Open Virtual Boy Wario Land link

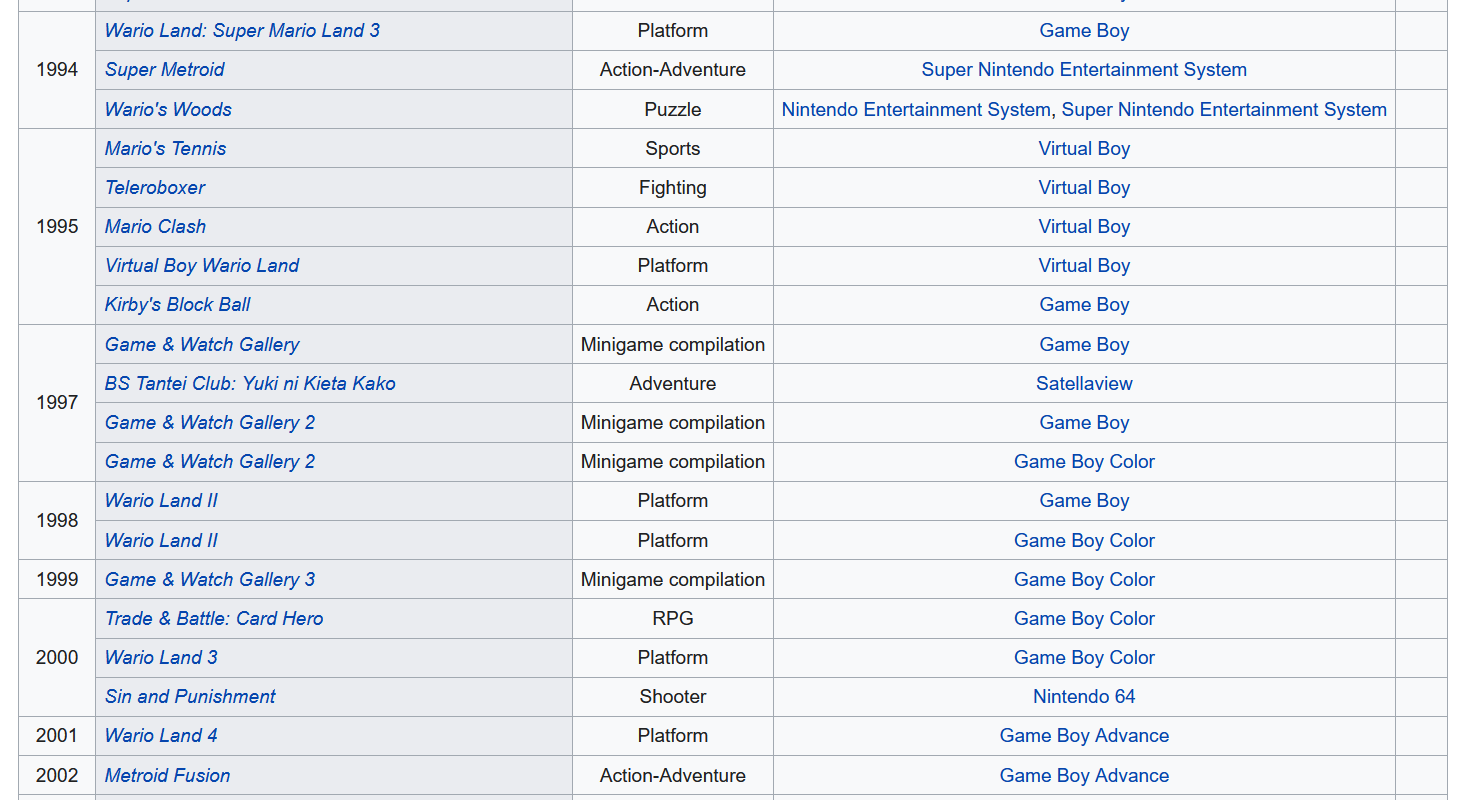[x=202, y=266]
